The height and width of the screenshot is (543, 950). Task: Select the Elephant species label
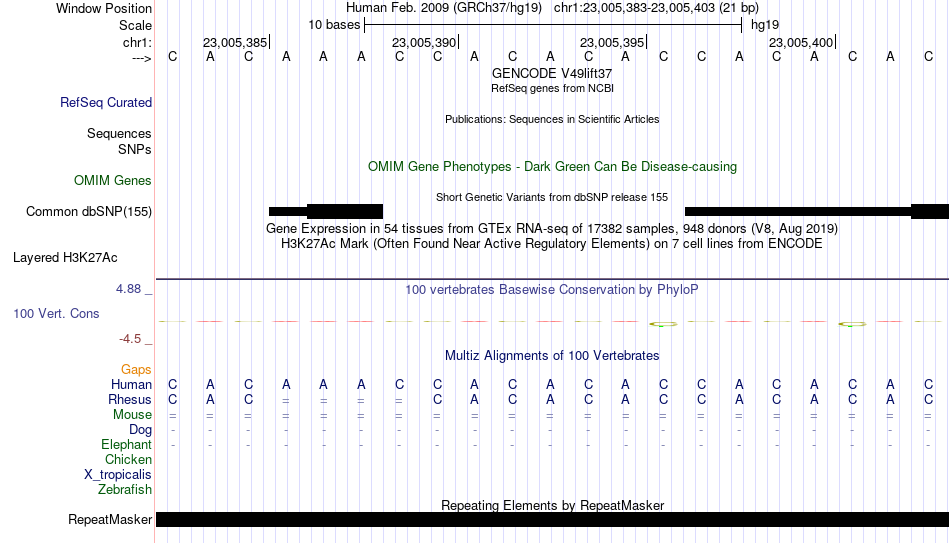pyautogui.click(x=127, y=445)
